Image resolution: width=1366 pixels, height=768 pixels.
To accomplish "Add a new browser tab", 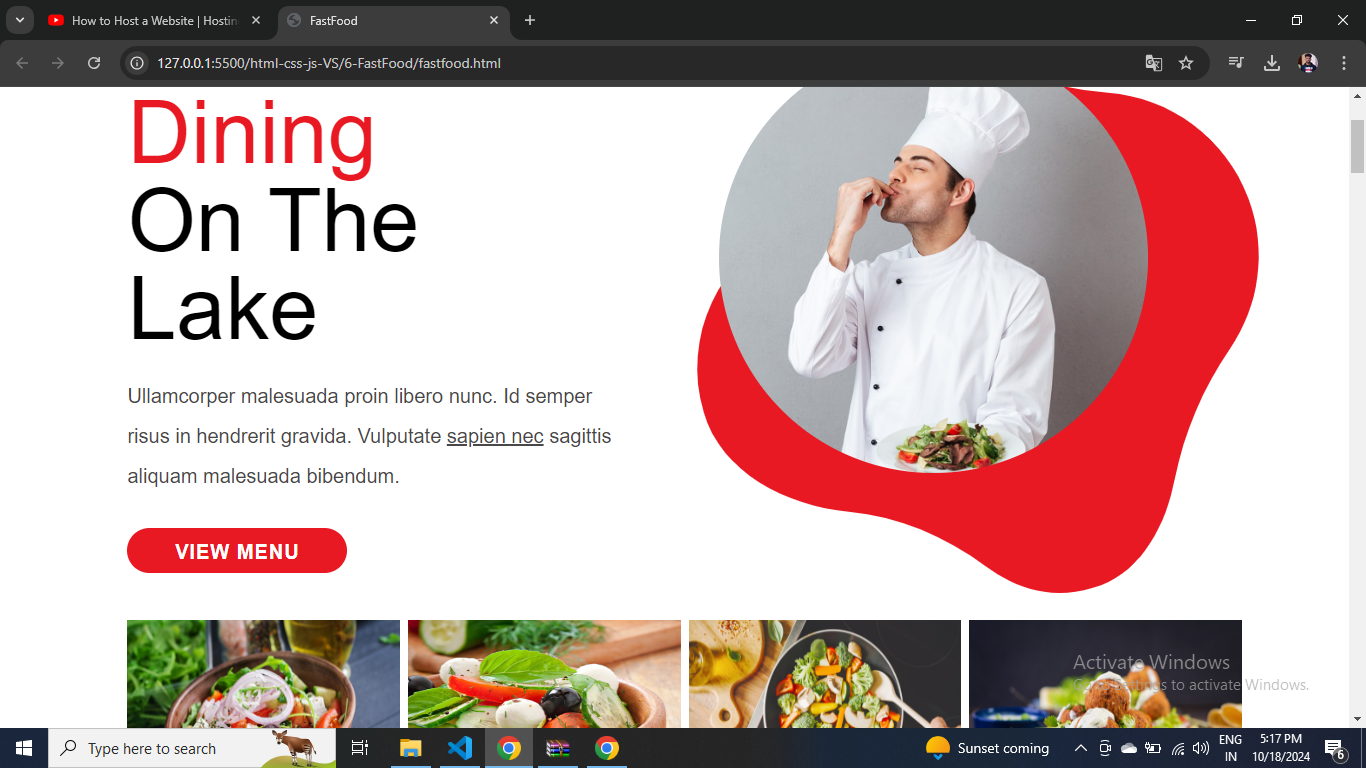I will 530,20.
